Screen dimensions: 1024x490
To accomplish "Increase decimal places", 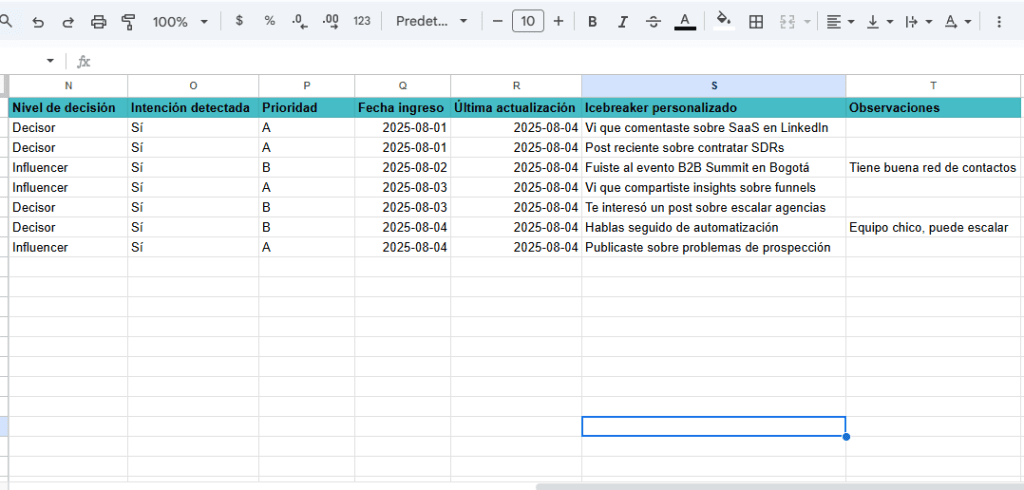I will (x=331, y=22).
